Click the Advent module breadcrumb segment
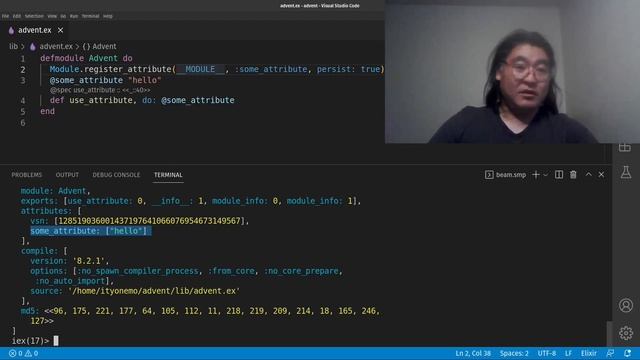 (x=100, y=47)
